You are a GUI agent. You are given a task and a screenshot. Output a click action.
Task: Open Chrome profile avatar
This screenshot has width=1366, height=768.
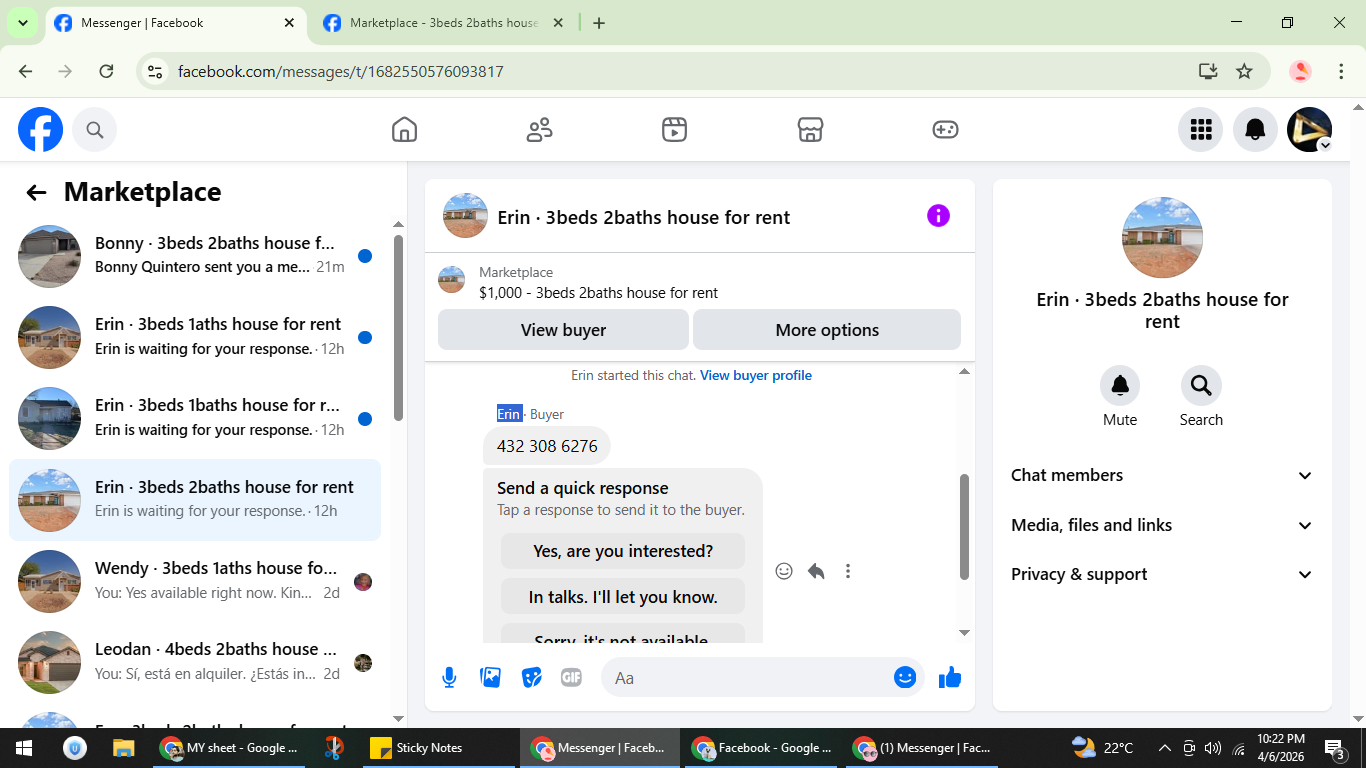click(x=1300, y=71)
